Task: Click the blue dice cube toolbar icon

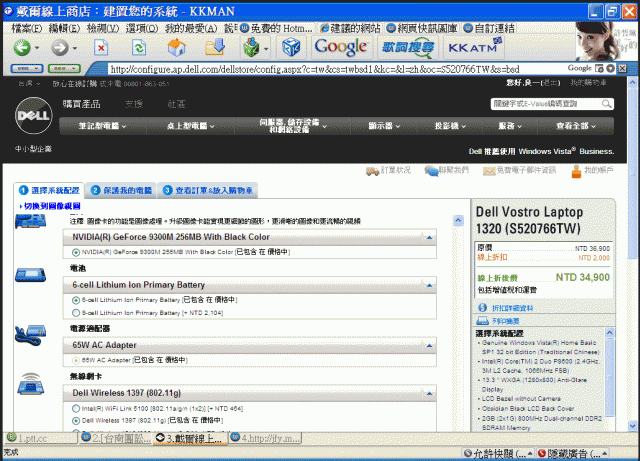Action: click(291, 48)
